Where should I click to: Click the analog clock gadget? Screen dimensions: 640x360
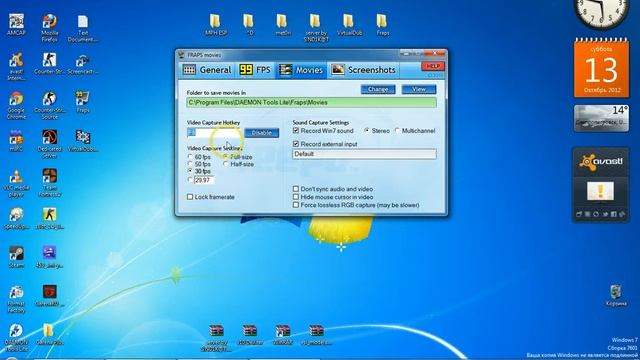tap(601, 11)
